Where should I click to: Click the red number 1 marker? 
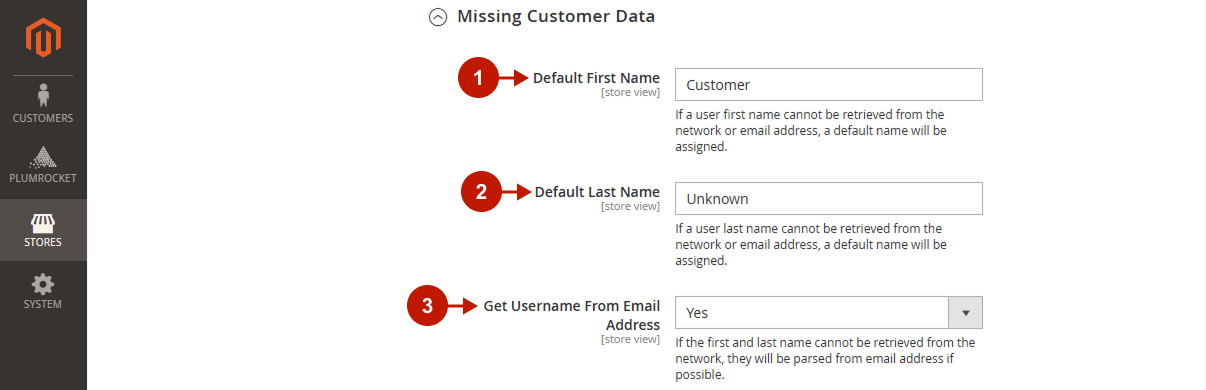coord(479,79)
